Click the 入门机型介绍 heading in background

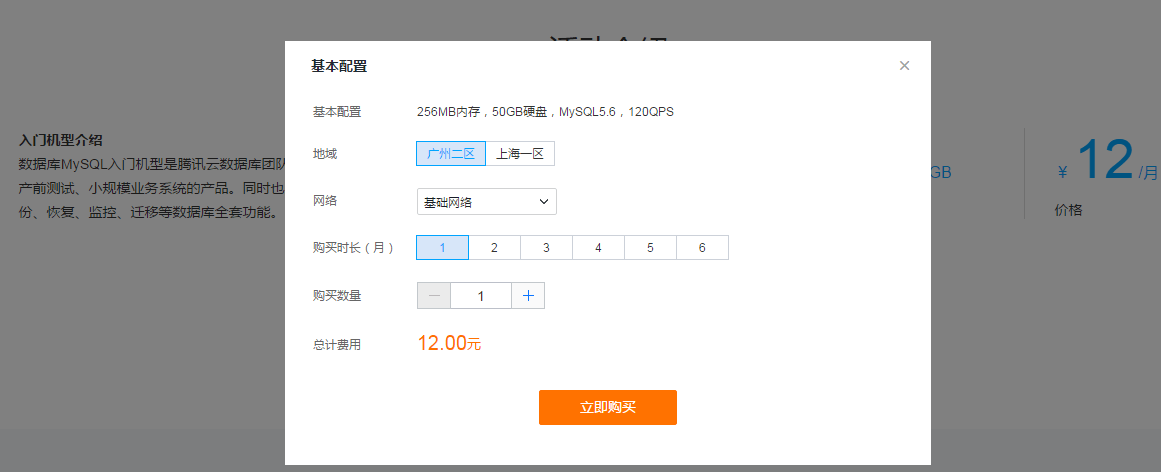tap(61, 140)
